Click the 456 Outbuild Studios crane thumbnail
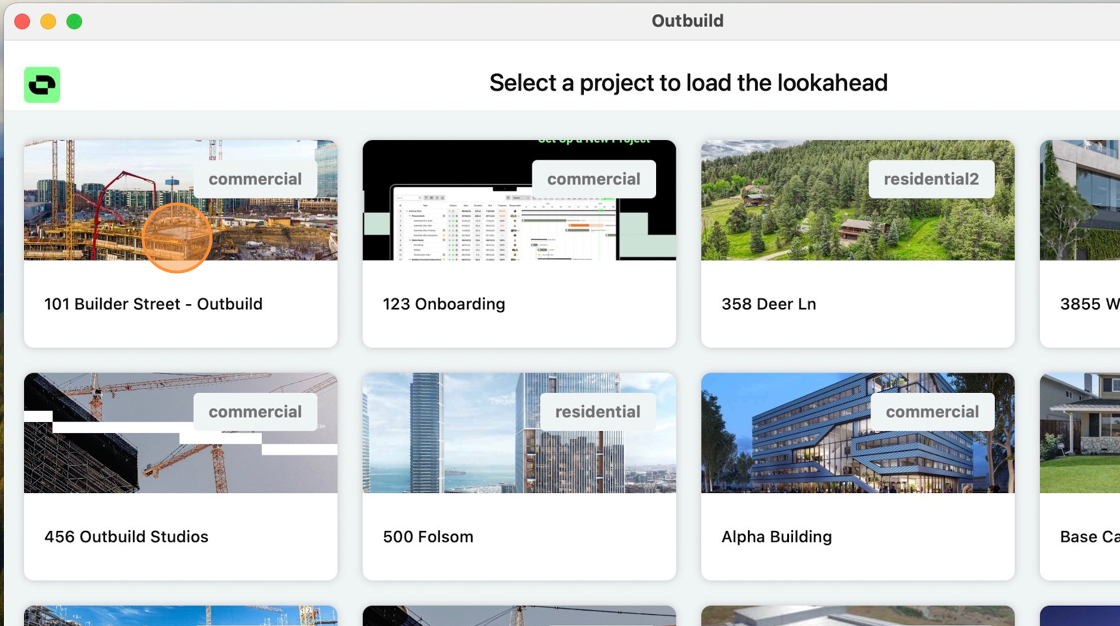 181,433
